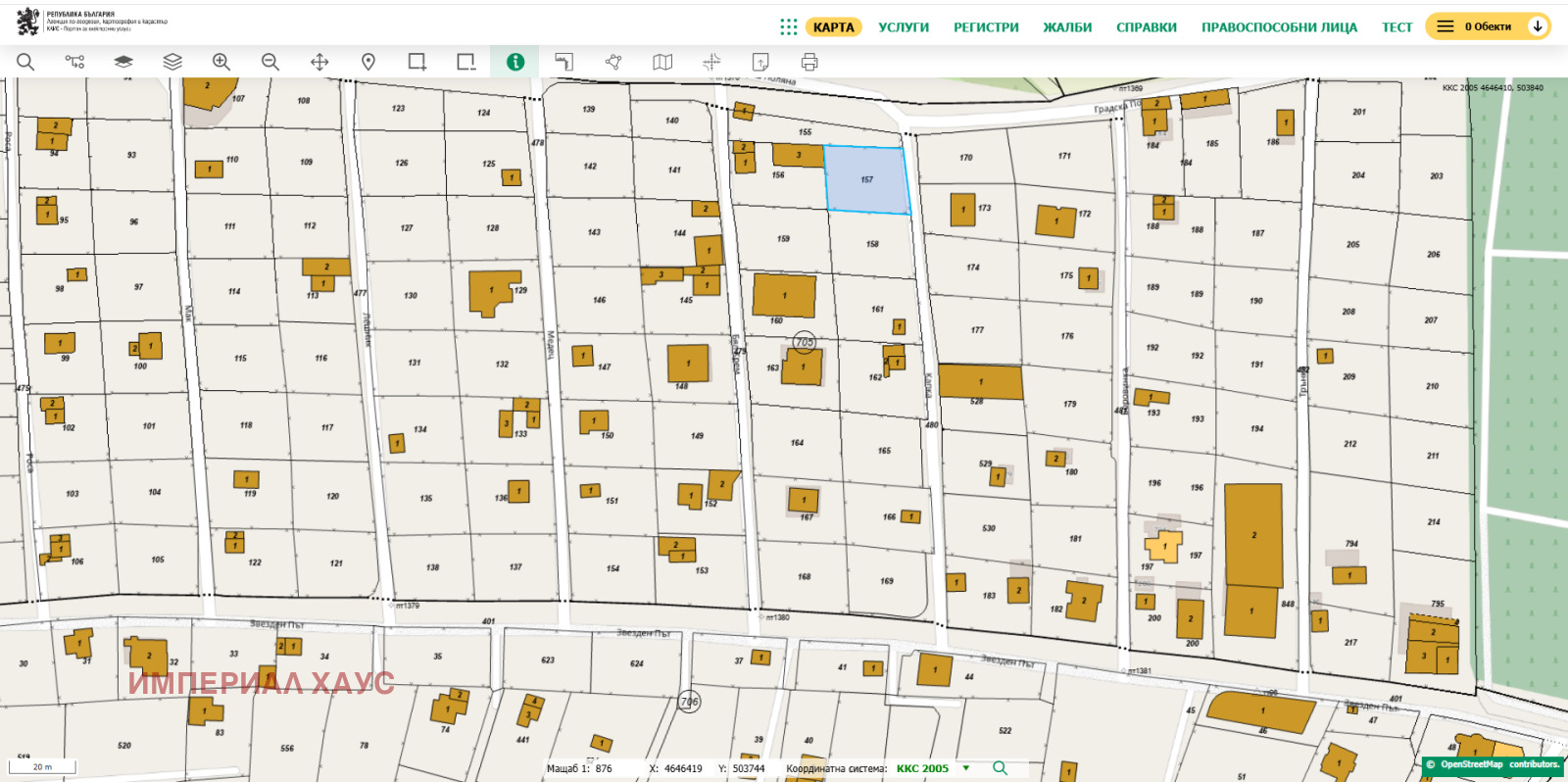Screen dimensions: 1568x782
Task: Open the УСЛУГИ menu
Action: coord(904,26)
